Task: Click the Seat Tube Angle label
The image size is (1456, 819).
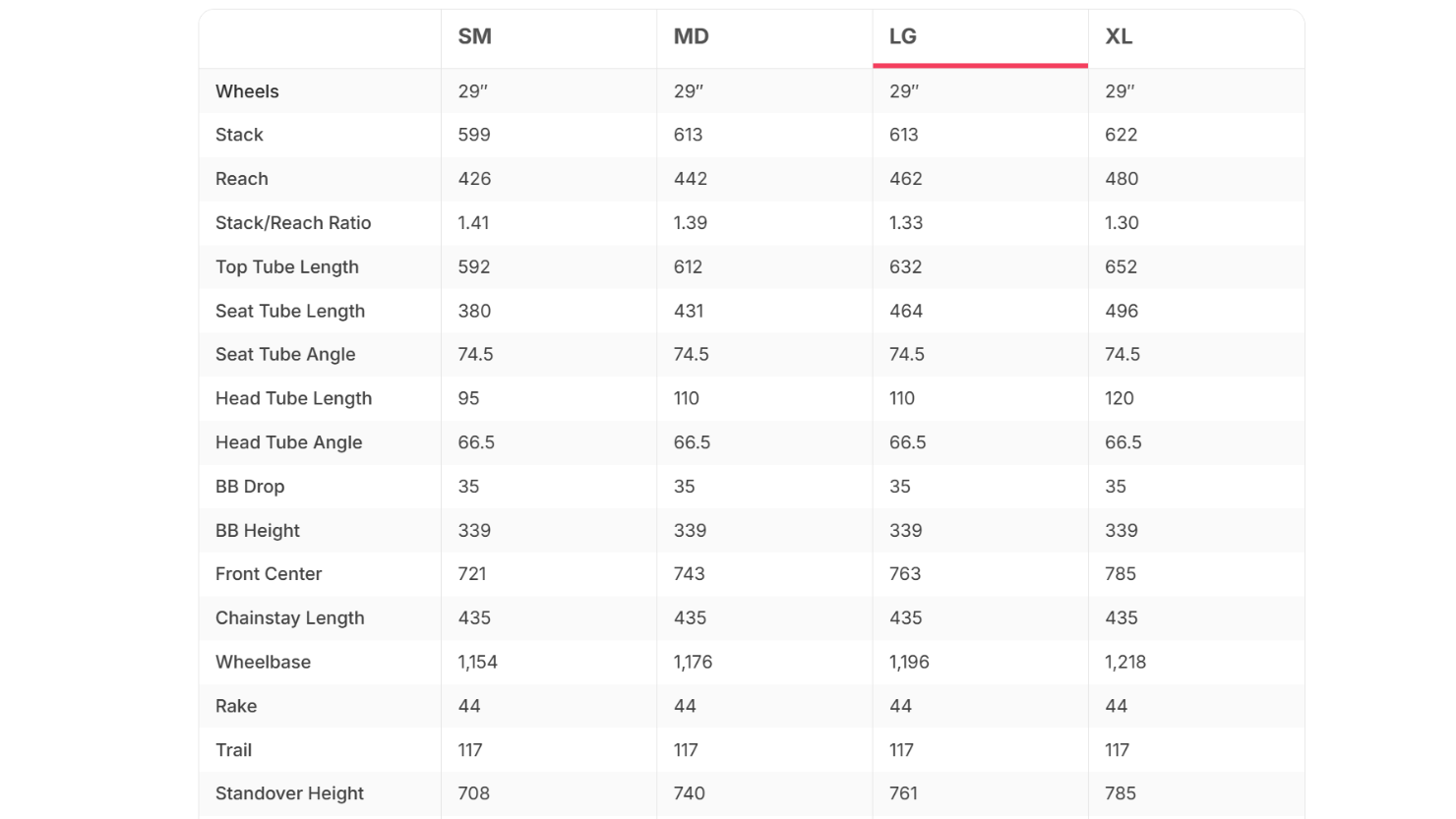Action: (285, 355)
